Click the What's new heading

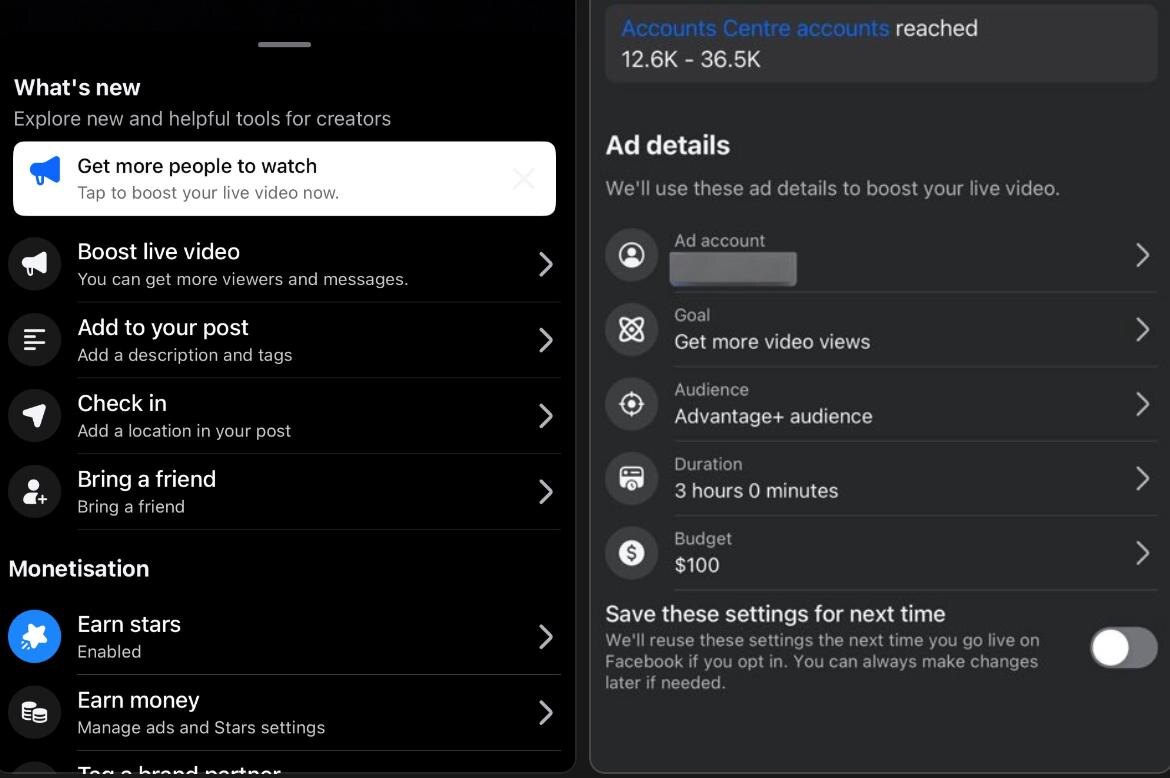[x=77, y=87]
